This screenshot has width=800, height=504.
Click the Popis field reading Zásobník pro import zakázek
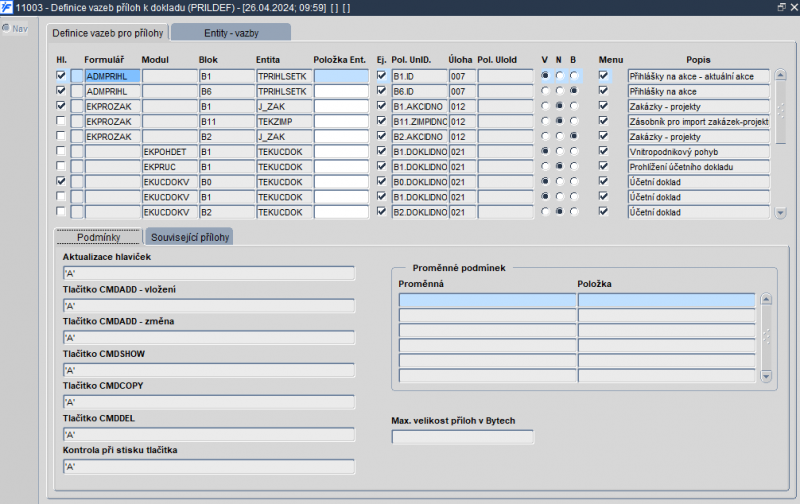pos(698,121)
